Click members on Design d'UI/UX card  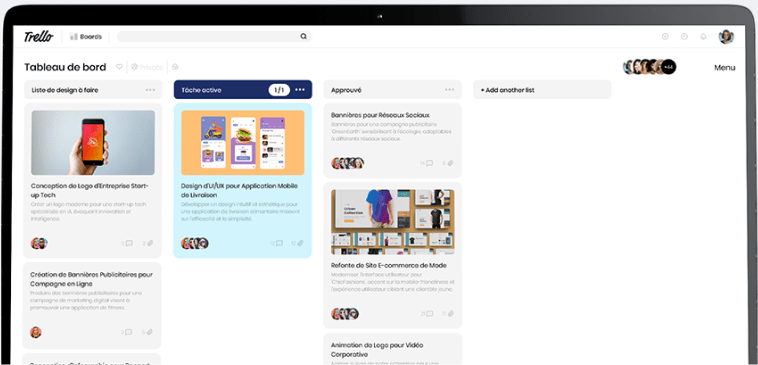[194, 243]
